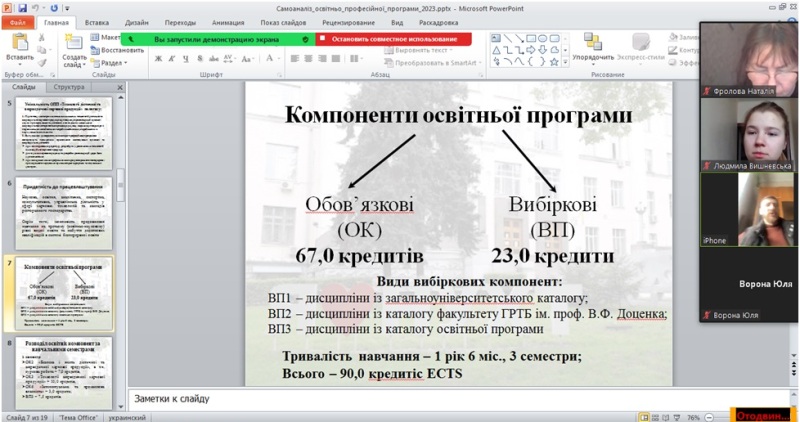Align text left in paragraph group
800x422 pixels.
click(295, 59)
